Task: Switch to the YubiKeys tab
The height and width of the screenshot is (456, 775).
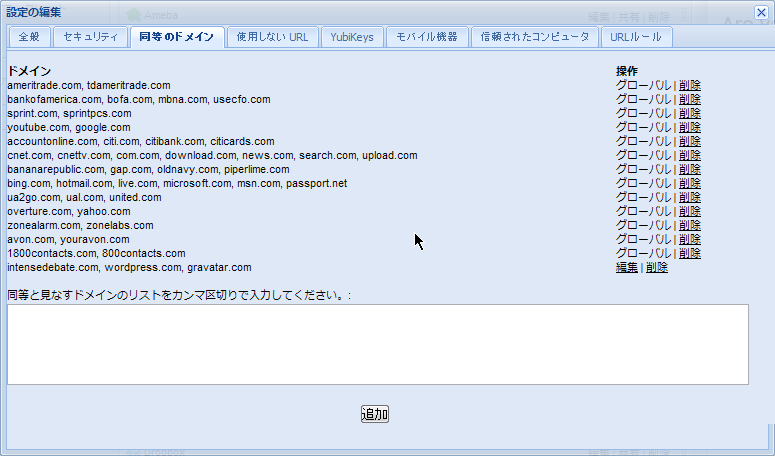Action: pyautogui.click(x=352, y=37)
